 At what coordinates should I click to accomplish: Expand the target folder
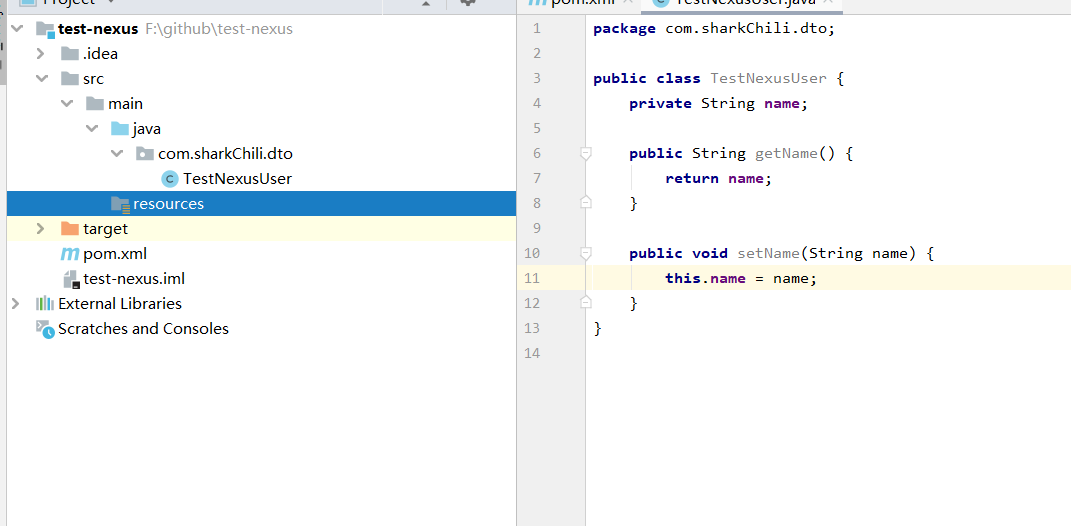coord(41,229)
